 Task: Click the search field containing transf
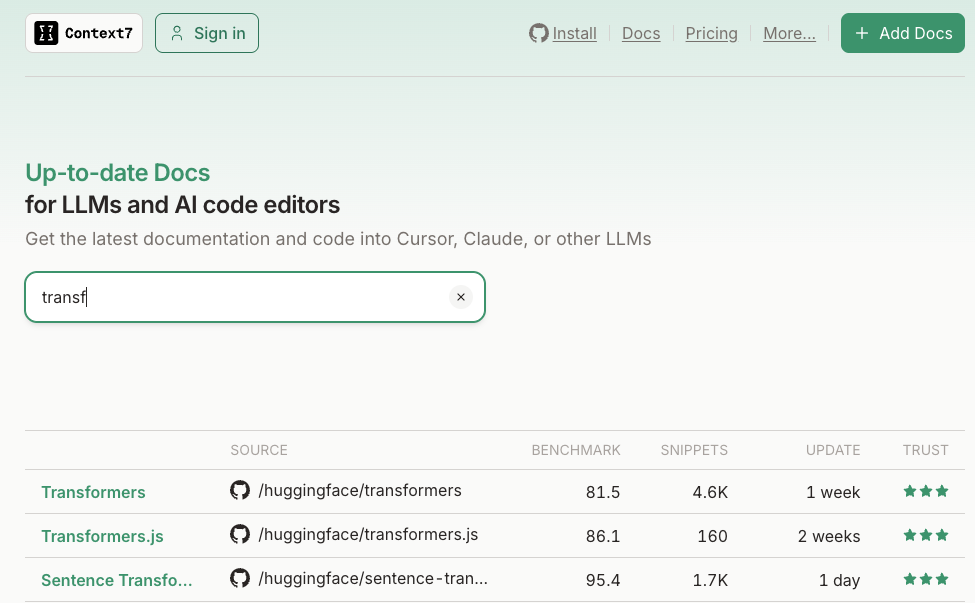255,297
